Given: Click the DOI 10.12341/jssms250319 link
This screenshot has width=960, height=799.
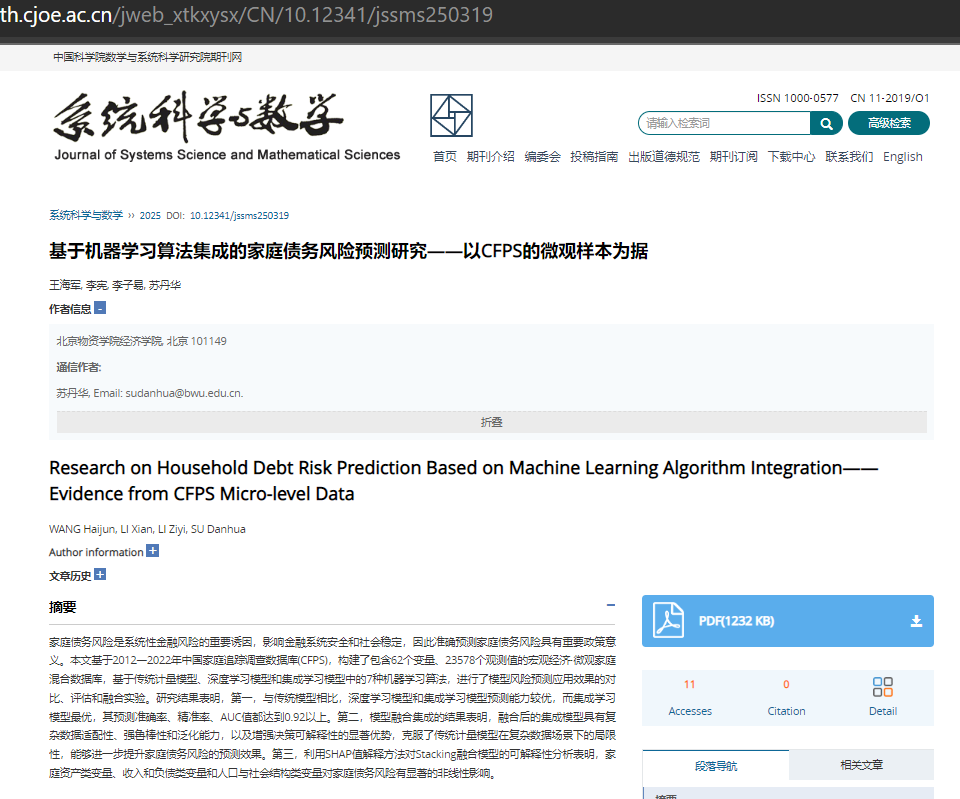Looking at the screenshot, I should click(x=239, y=216).
